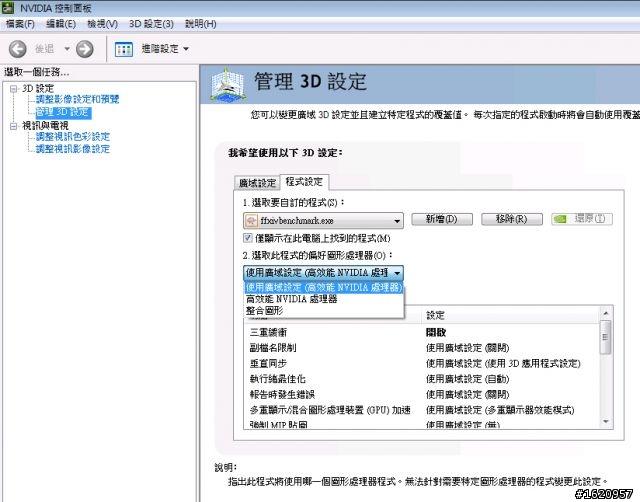The height and width of the screenshot is (502, 640).
Task: Select 調整影像設定和預覽 in the tree
Action: (78, 99)
